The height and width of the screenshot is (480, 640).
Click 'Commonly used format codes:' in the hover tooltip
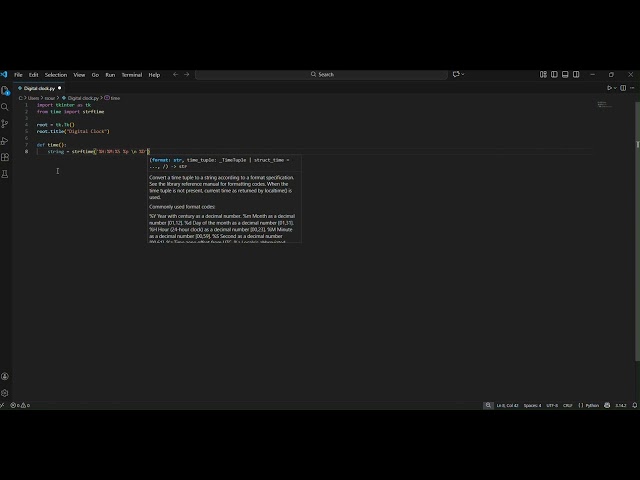click(x=182, y=207)
